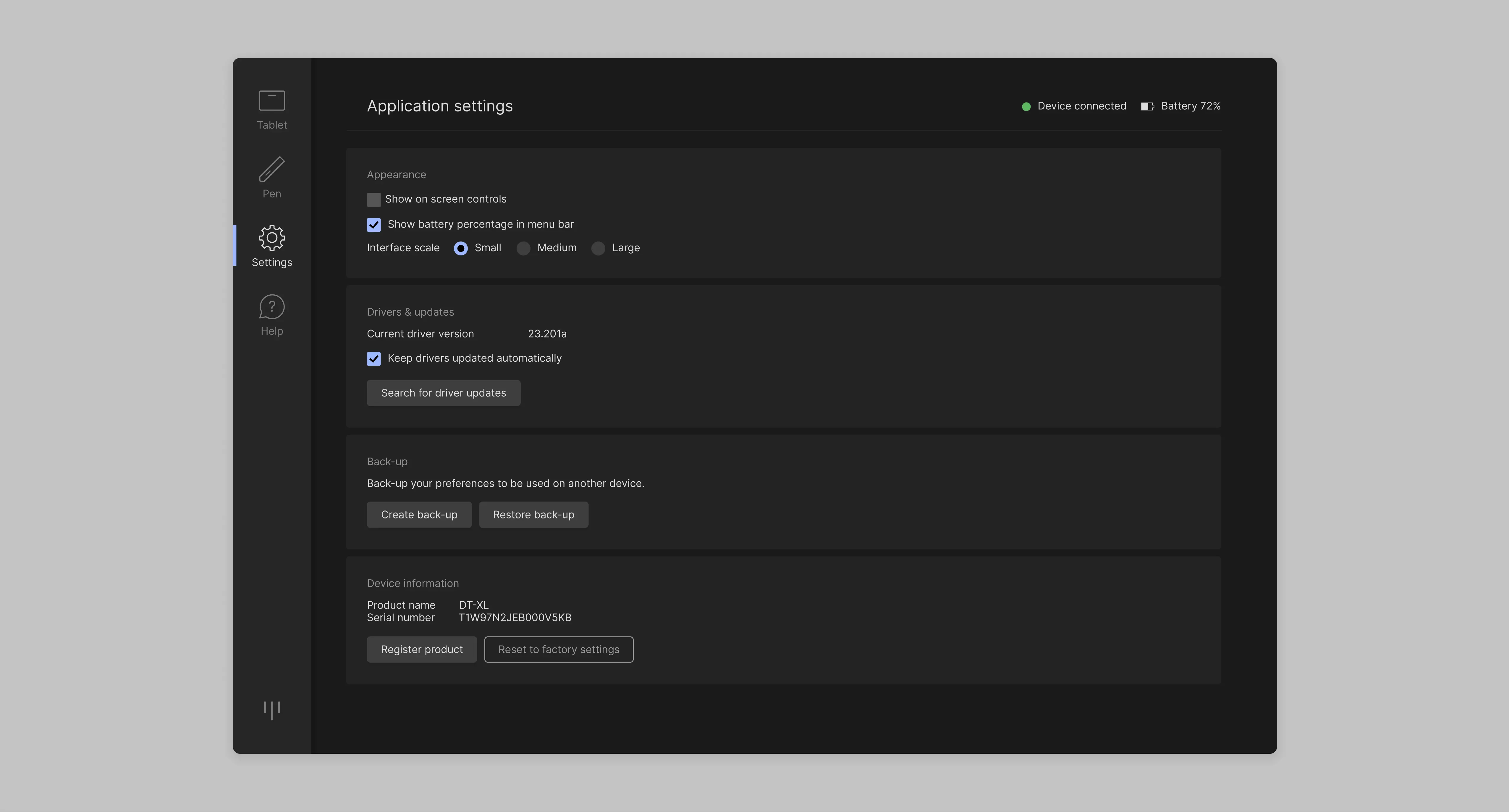Click the collapse handle at sidebar bottom
The image size is (1509, 812).
click(271, 710)
